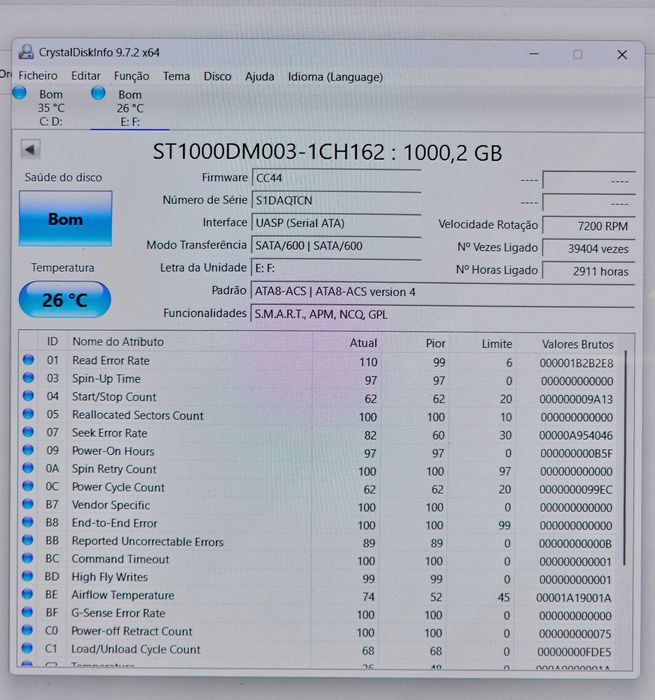The image size is (655, 700).
Task: Click status icon for Reported Uncorrectable Errors
Action: (28, 540)
